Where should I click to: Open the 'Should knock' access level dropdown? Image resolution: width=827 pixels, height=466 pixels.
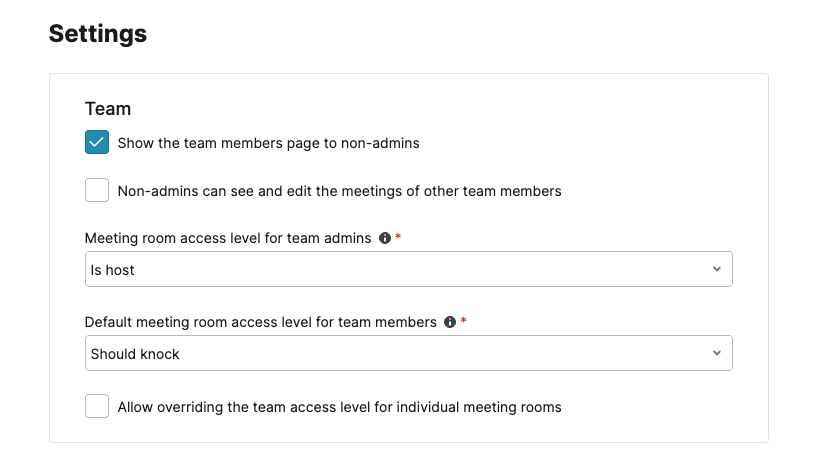[408, 353]
